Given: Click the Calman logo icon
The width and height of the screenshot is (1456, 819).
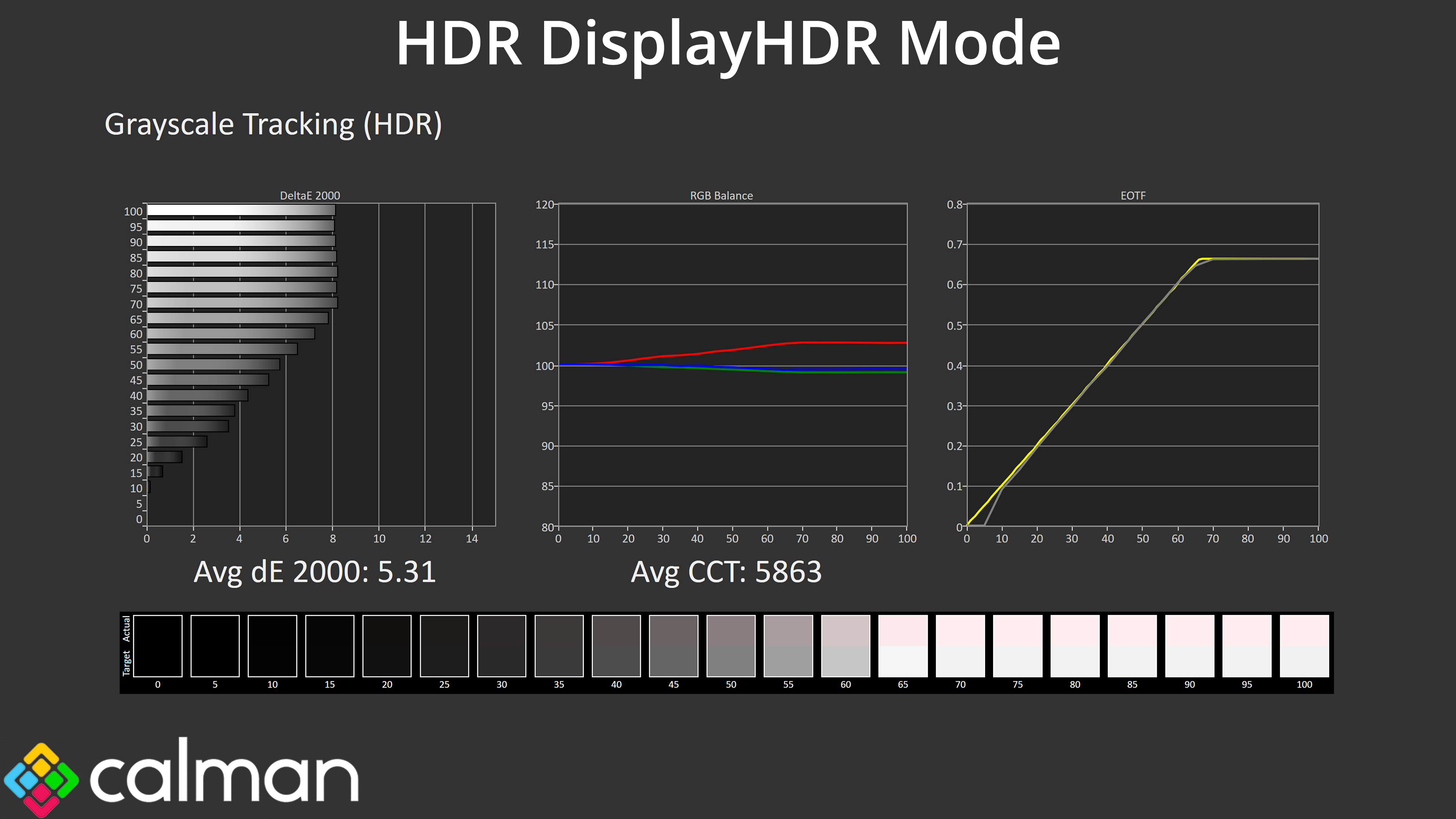Looking at the screenshot, I should tap(41, 780).
